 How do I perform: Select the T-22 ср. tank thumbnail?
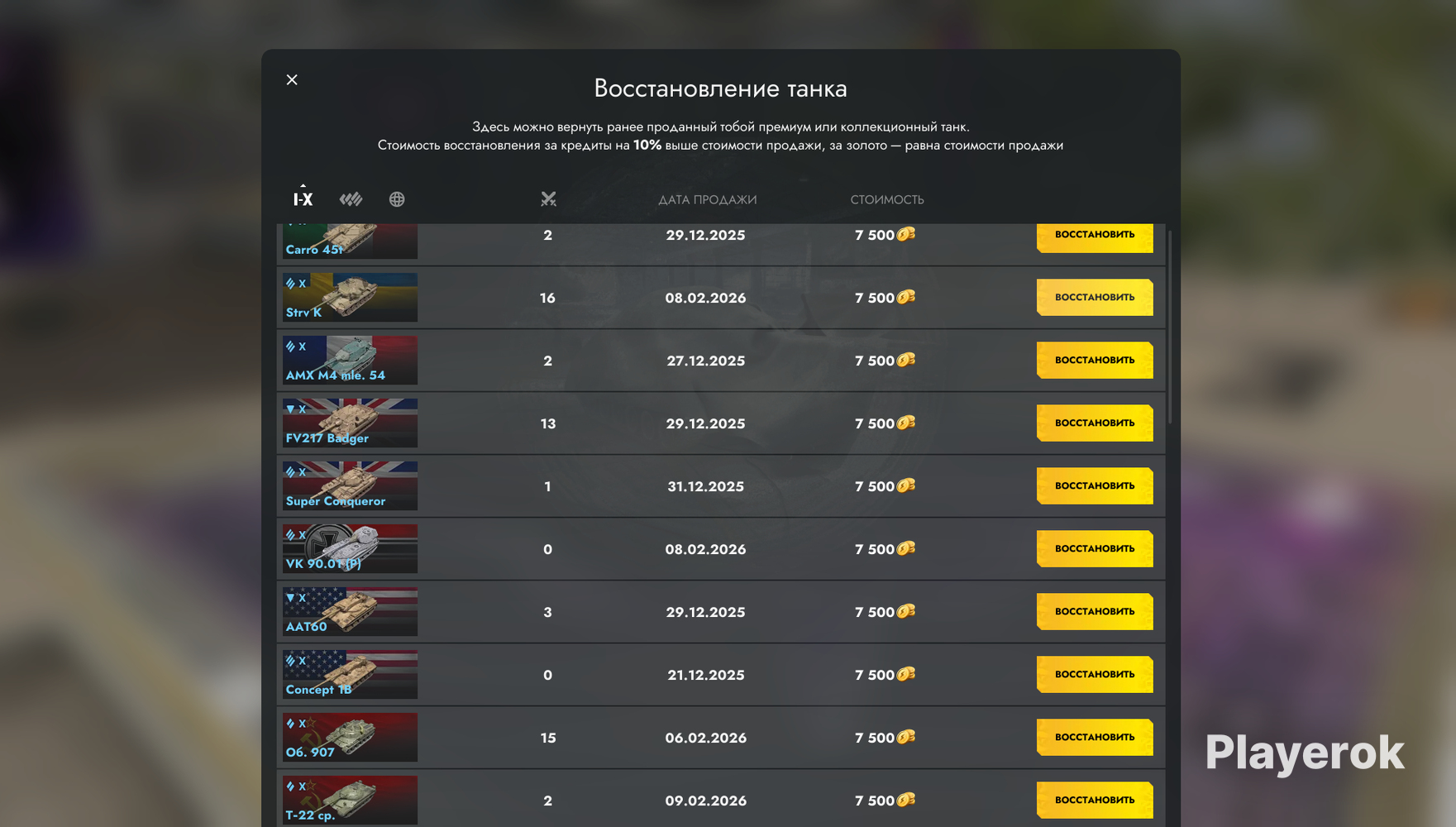click(350, 800)
